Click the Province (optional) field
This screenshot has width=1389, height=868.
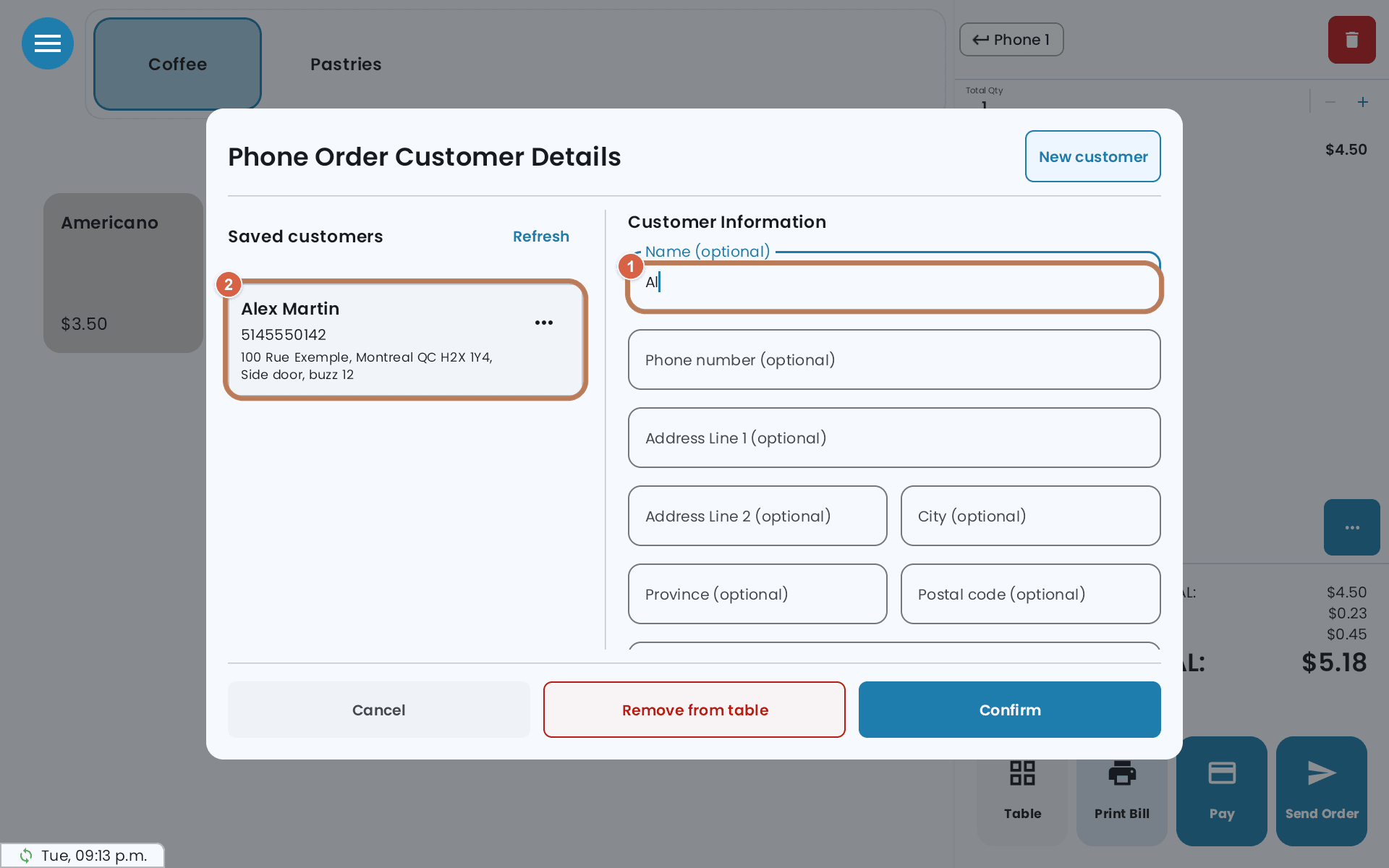[757, 594]
